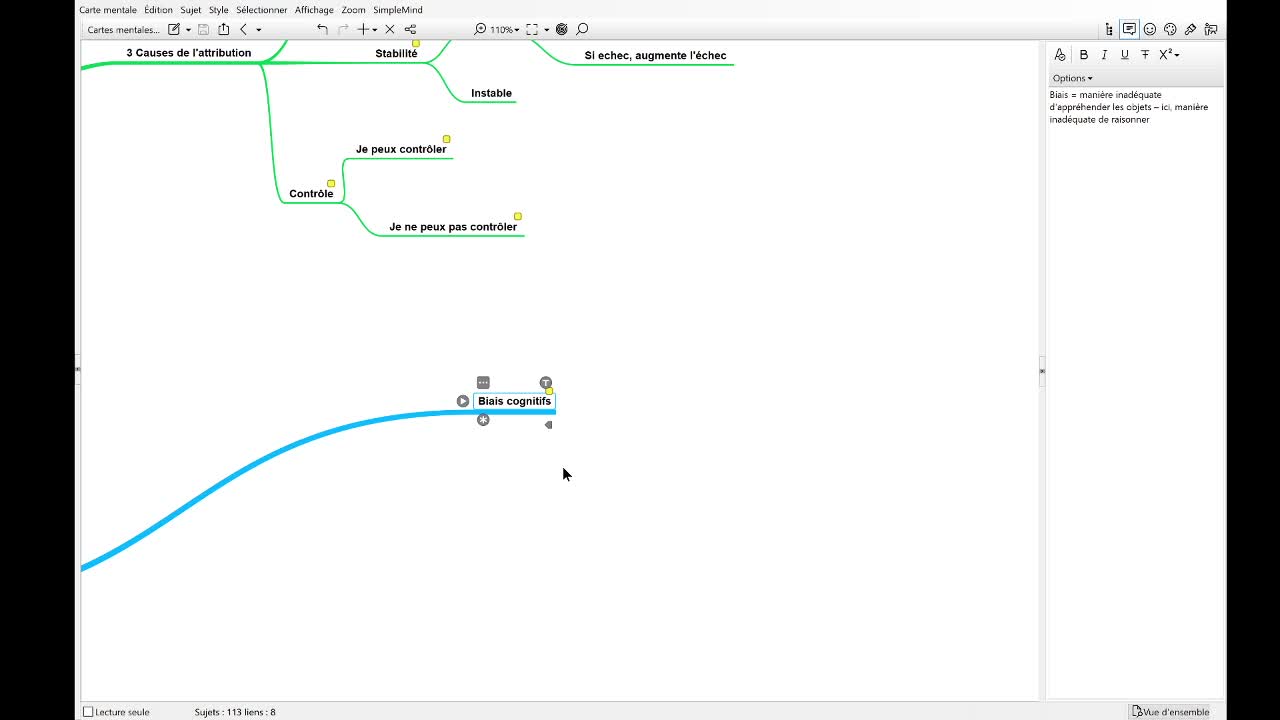Open the emoji/icons panel tab

pos(1150,29)
